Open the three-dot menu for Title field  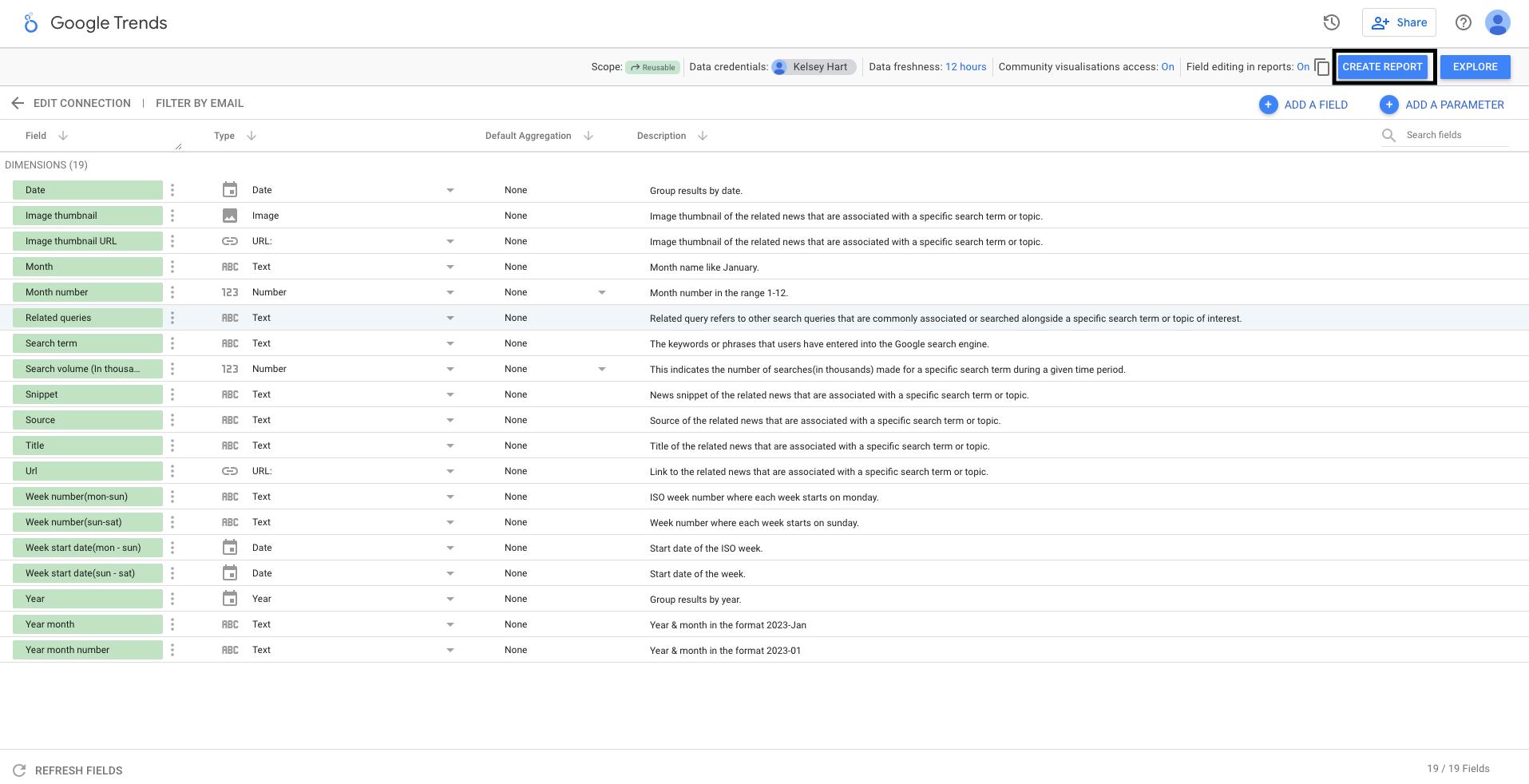172,445
